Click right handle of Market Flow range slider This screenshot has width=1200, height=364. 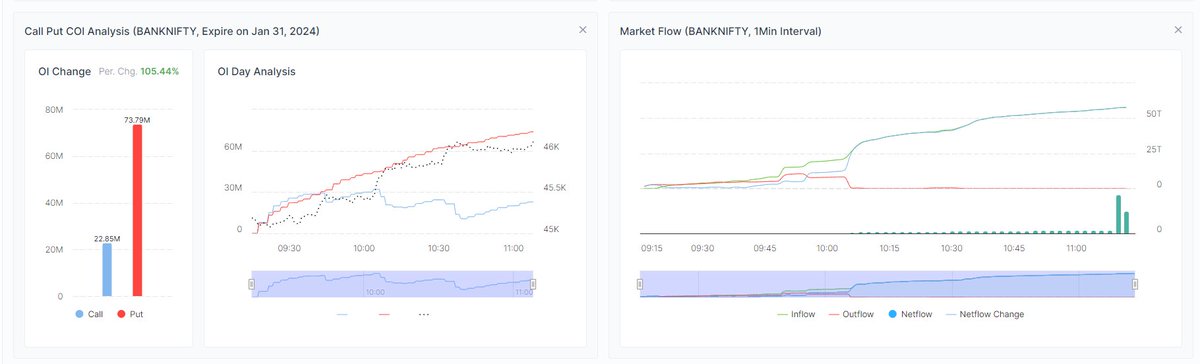(x=1135, y=285)
